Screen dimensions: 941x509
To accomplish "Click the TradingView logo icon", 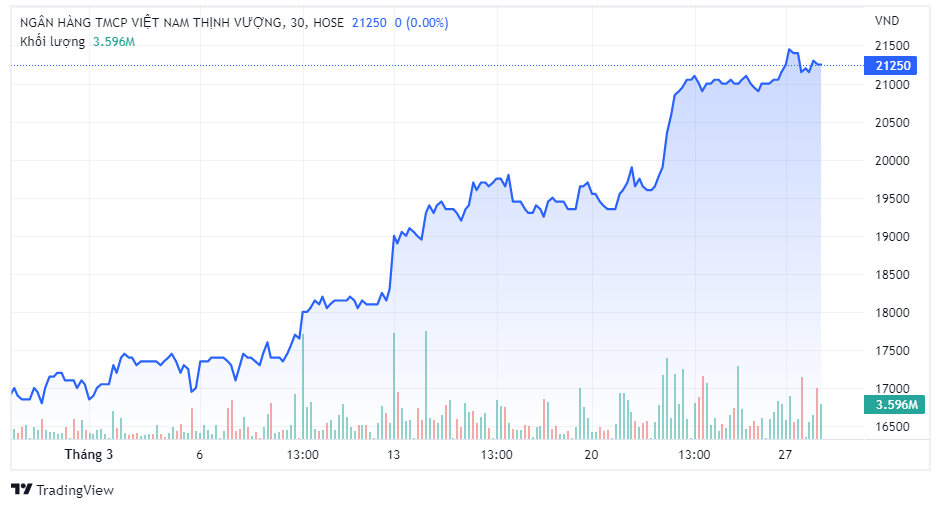I will click(x=21, y=490).
